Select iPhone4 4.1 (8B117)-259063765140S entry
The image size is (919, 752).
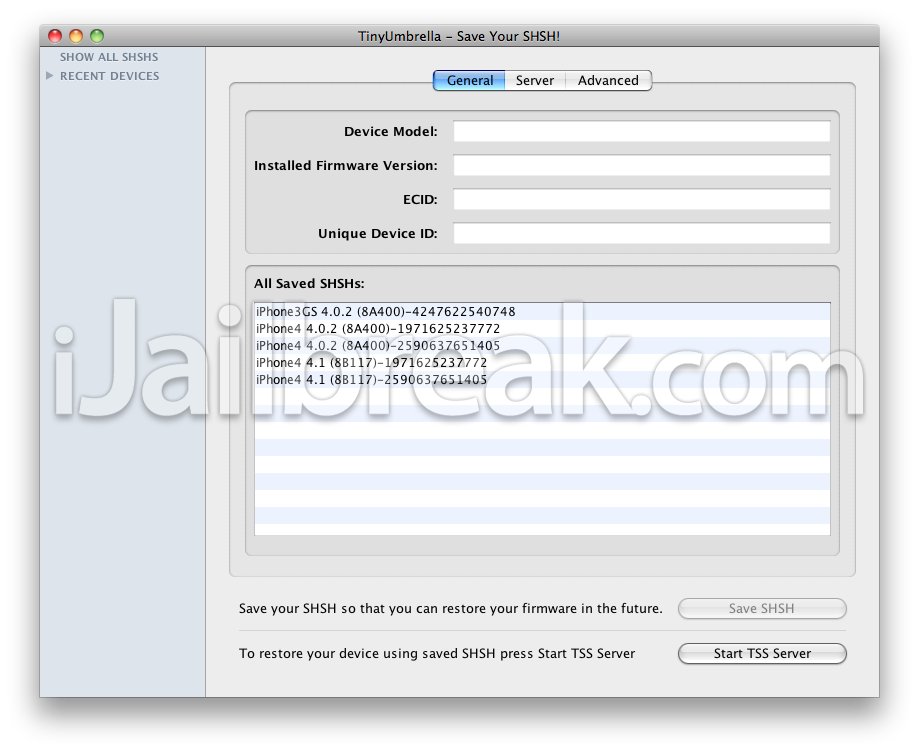[542, 380]
